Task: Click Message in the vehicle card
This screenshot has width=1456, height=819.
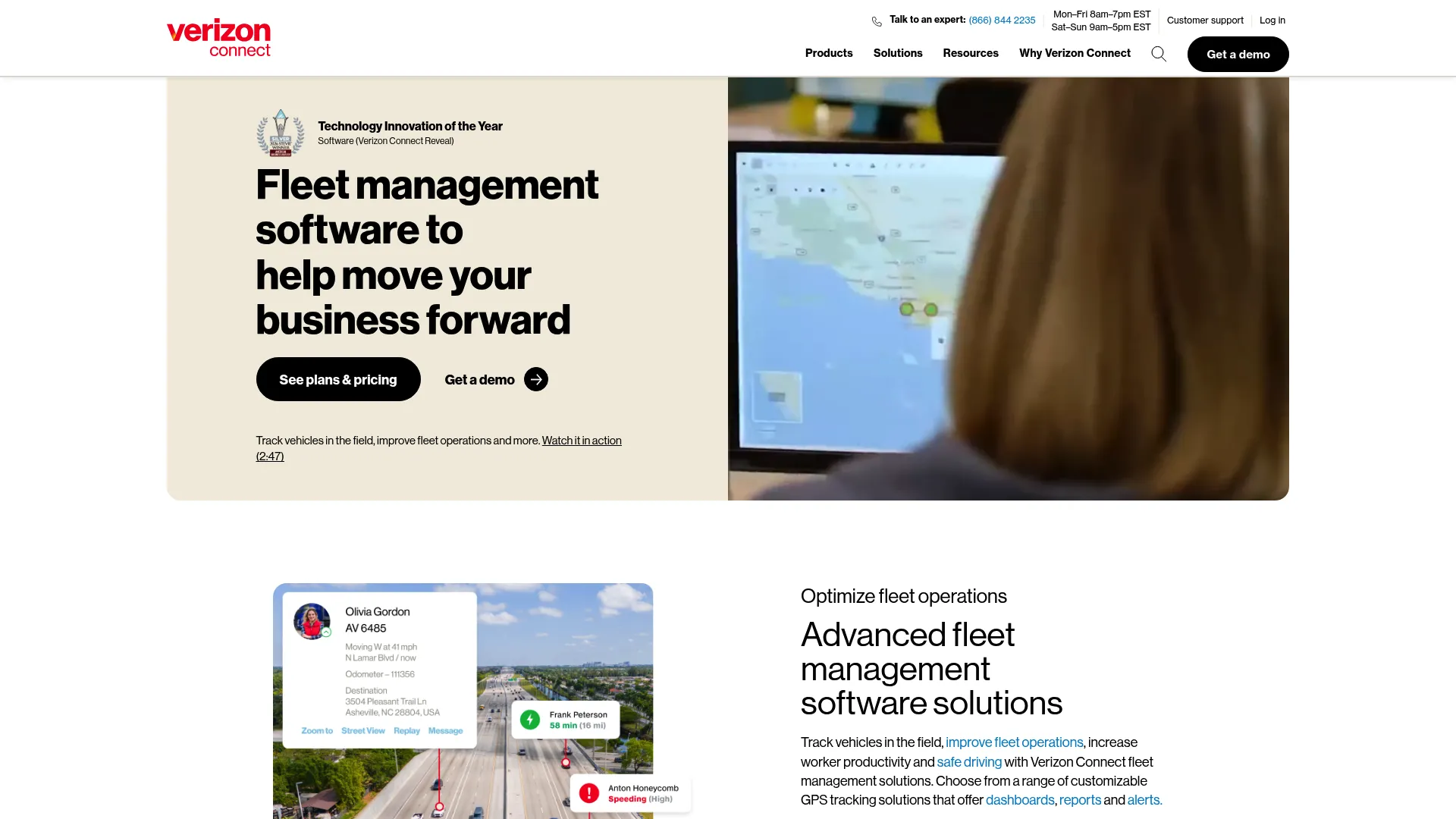Action: tap(445, 731)
